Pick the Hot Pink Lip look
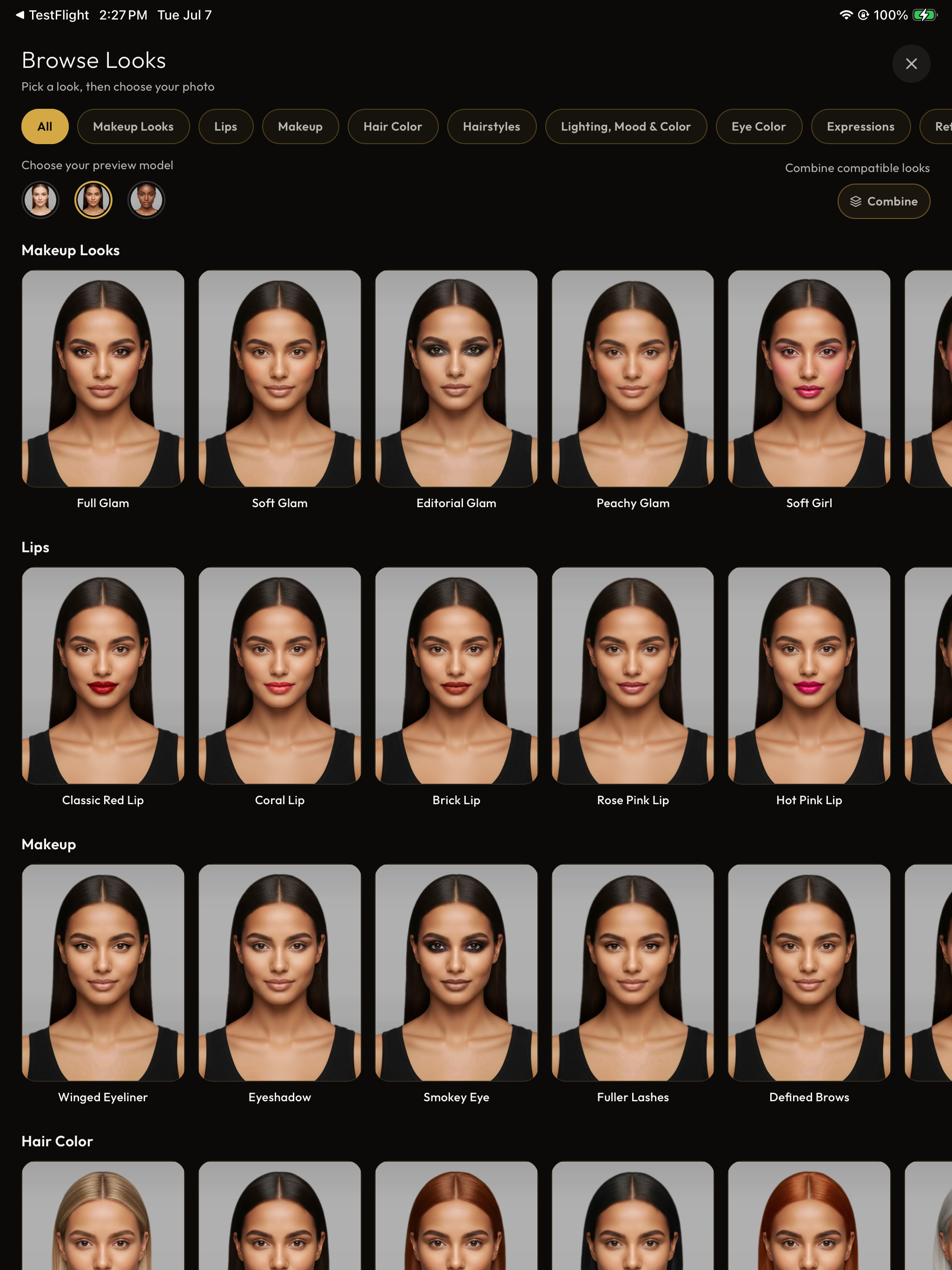The width and height of the screenshot is (952, 1270). point(809,676)
